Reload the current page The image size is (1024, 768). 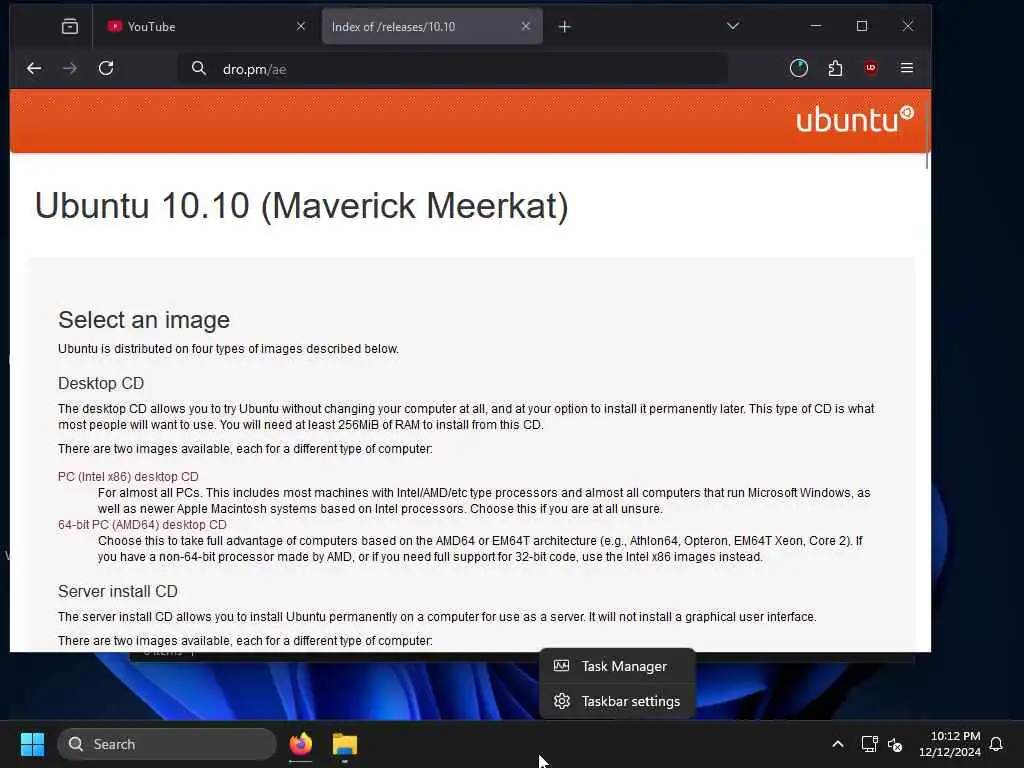coord(106,69)
